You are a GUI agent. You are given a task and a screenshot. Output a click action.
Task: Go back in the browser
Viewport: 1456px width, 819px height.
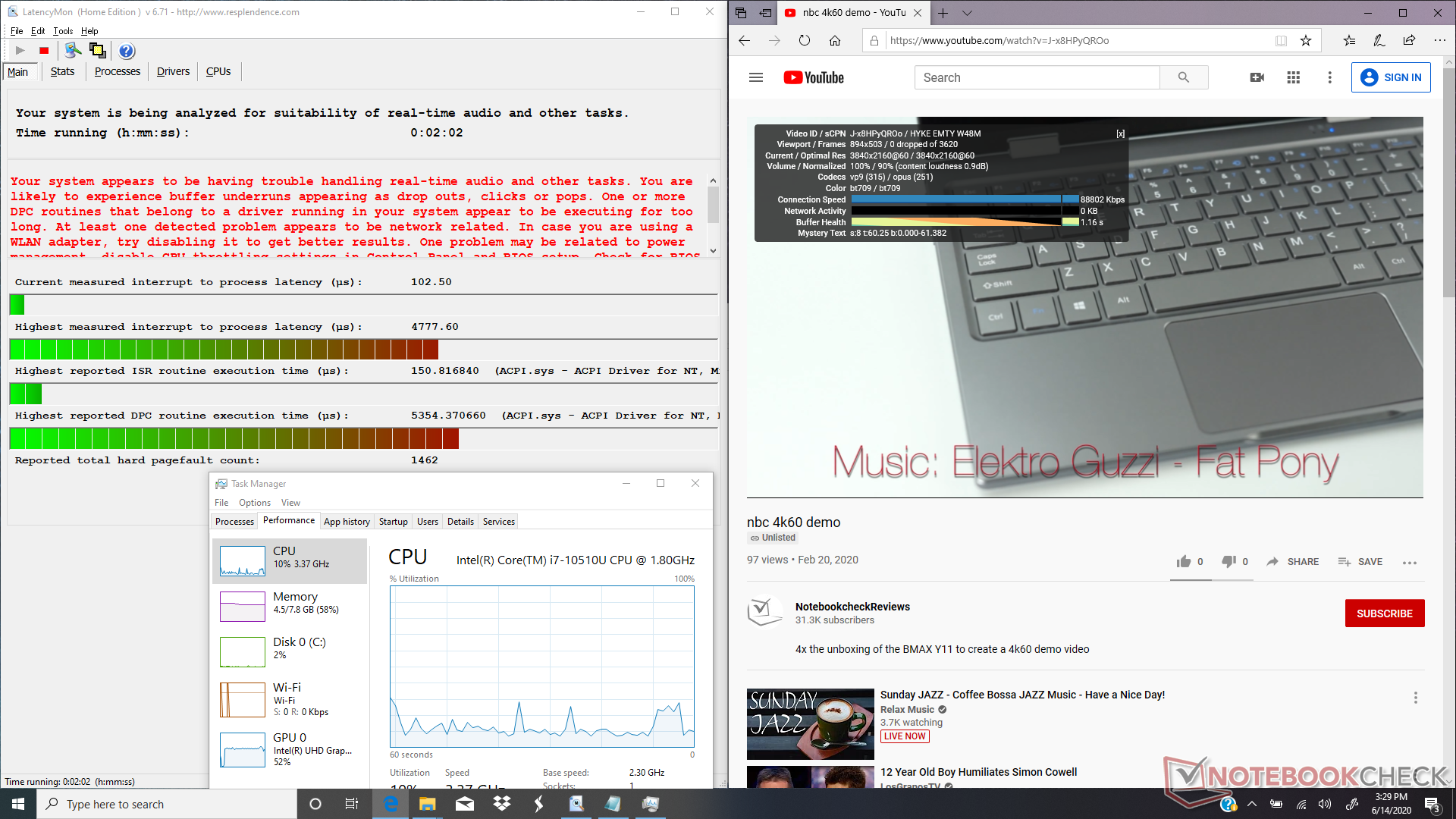pos(744,41)
